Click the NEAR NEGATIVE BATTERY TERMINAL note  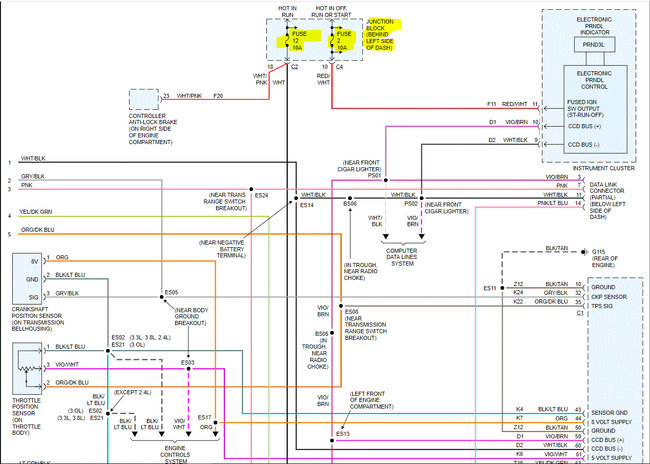pos(223,249)
